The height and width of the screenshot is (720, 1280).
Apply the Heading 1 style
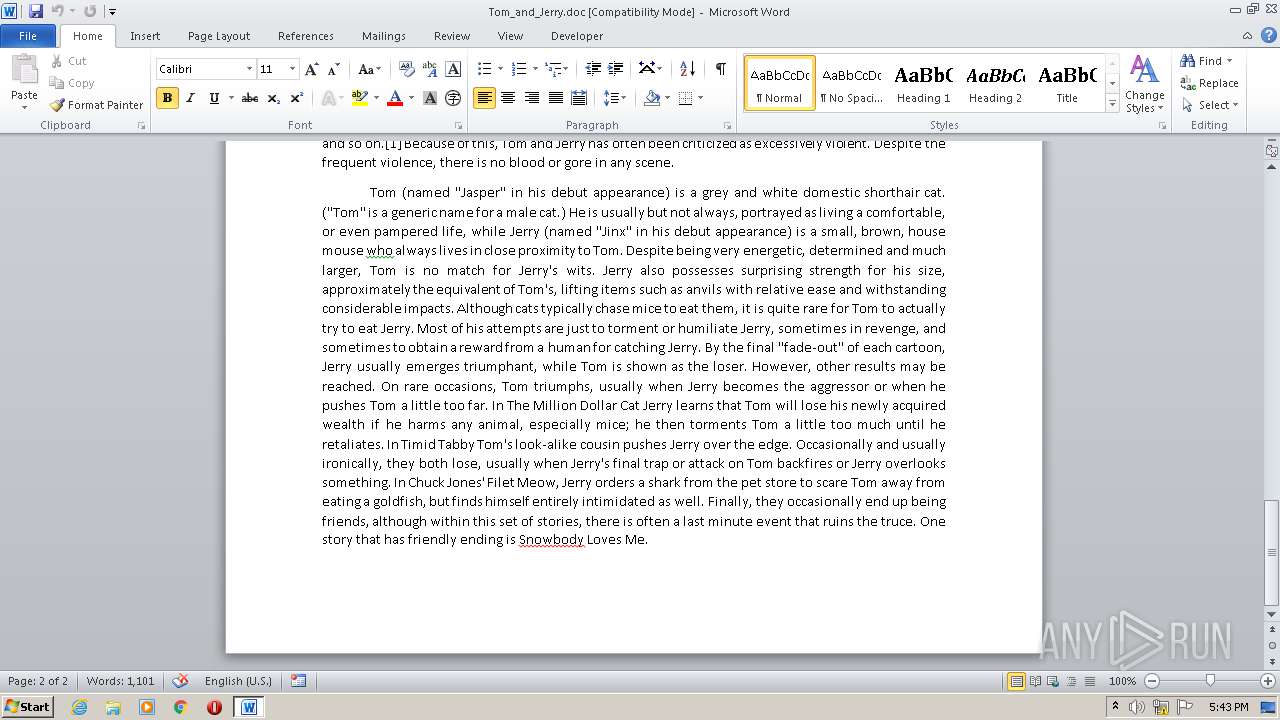(x=924, y=83)
